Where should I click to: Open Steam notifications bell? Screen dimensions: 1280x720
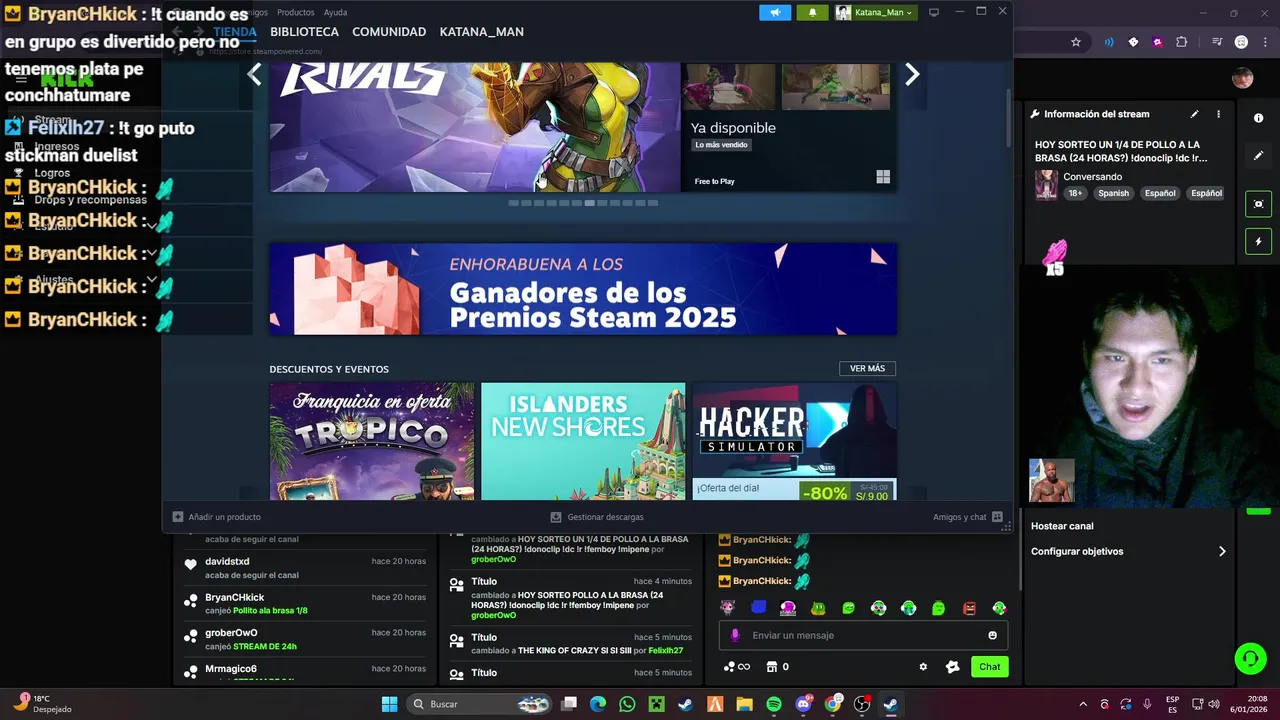click(812, 12)
